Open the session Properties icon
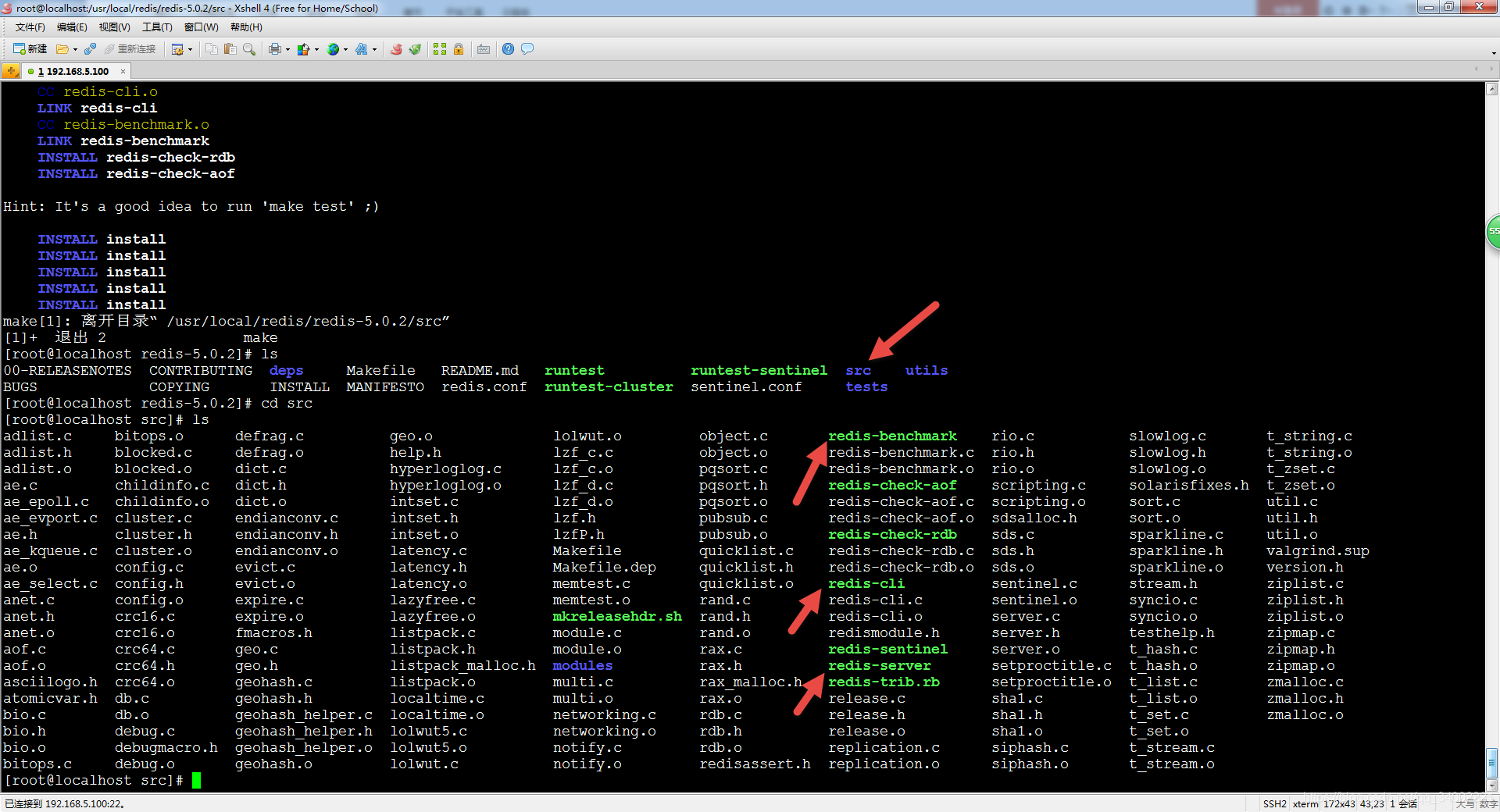Screen dimensions: 1500x812 [177, 49]
